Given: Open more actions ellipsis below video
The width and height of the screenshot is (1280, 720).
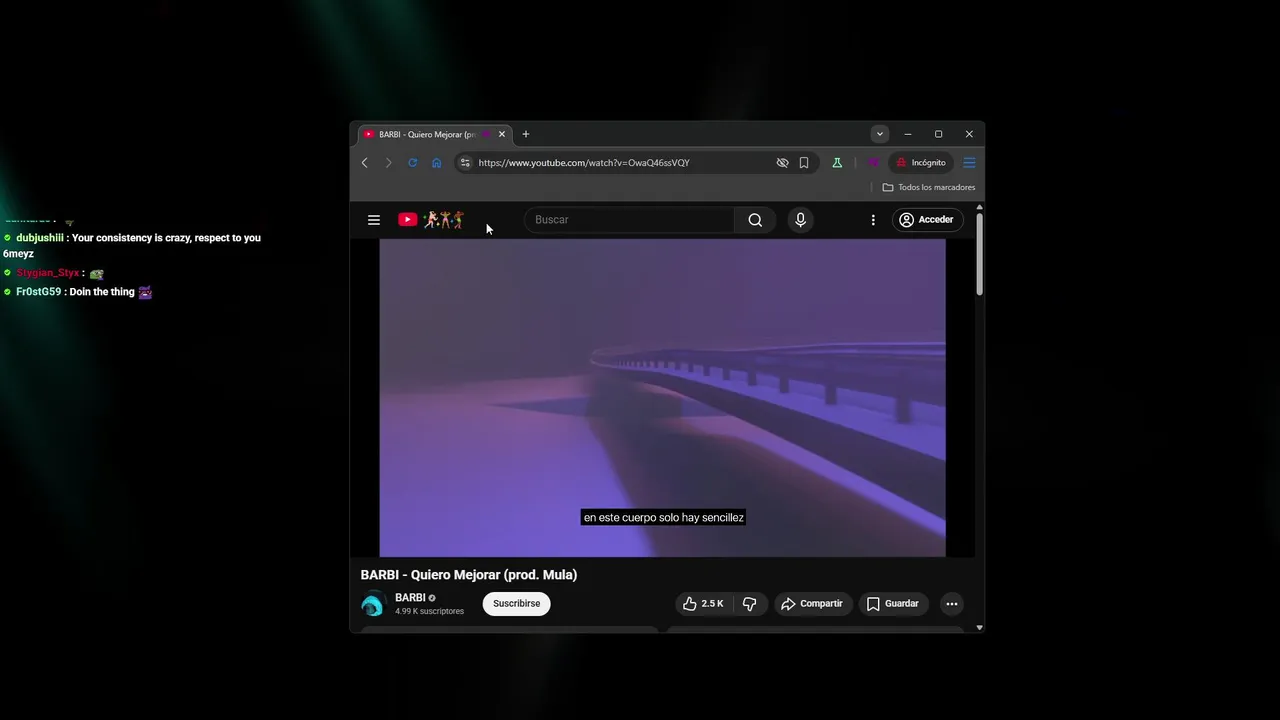Looking at the screenshot, I should pos(952,604).
